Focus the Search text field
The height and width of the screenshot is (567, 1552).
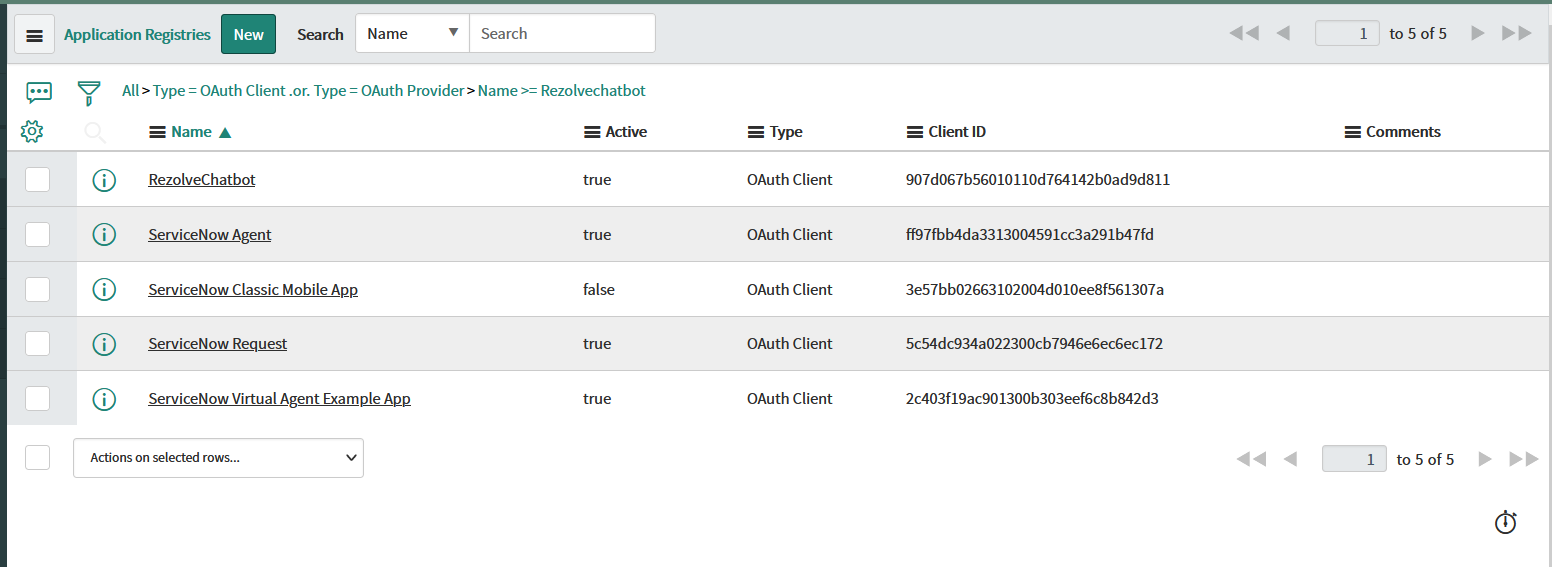coord(562,33)
